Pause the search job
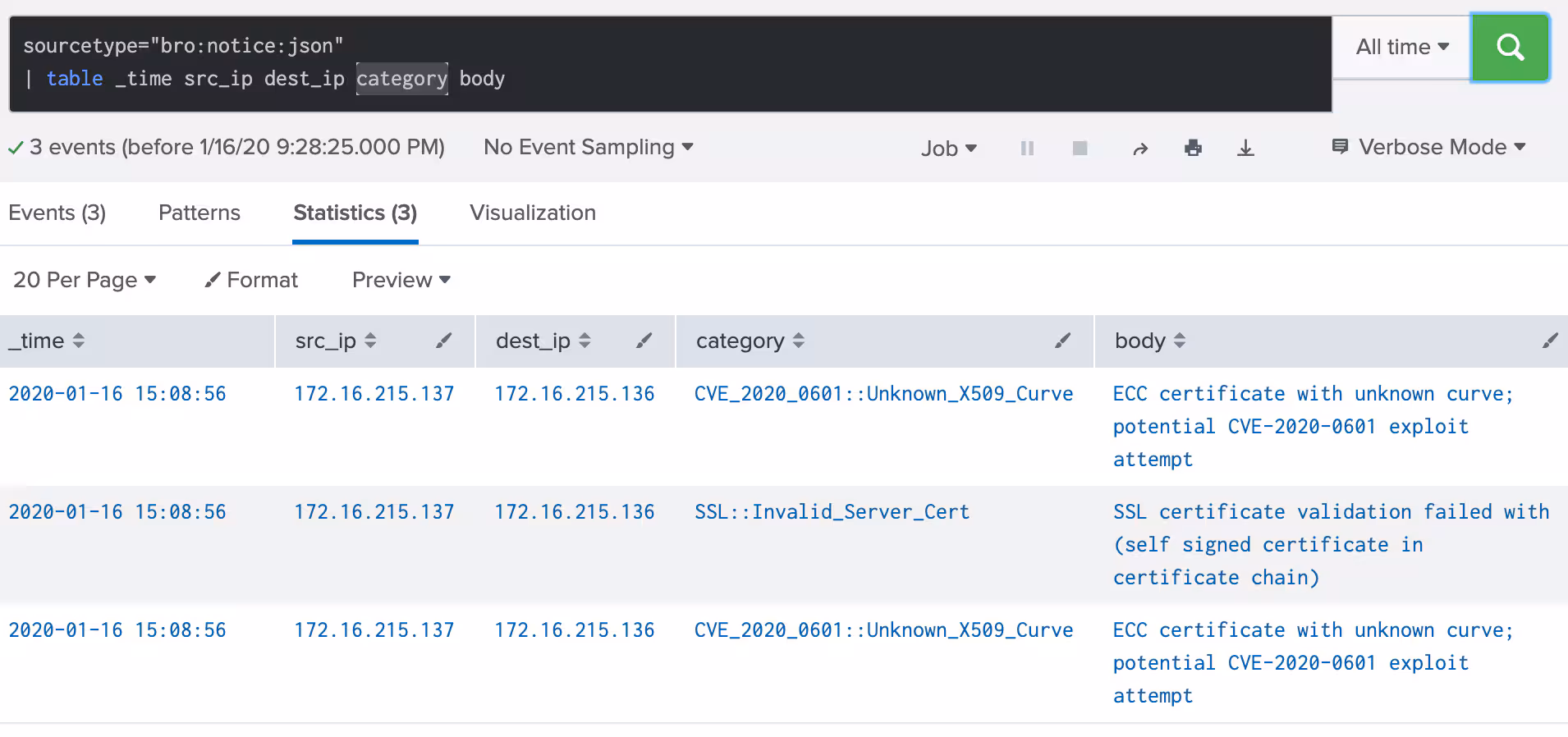 click(x=1027, y=149)
